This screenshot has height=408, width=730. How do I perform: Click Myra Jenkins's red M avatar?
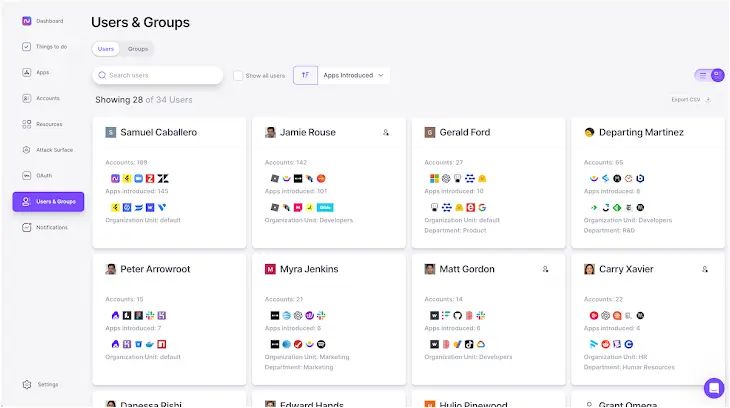pos(270,269)
